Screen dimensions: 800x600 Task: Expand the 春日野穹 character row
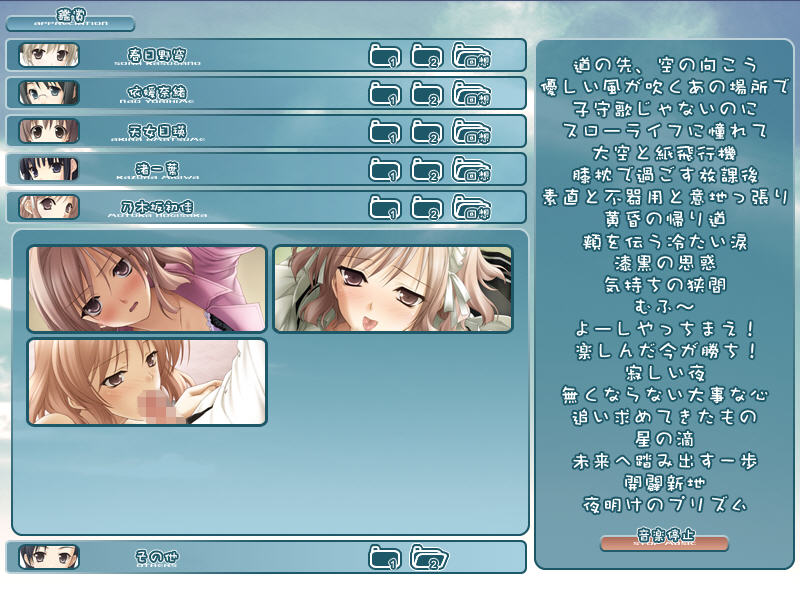pos(150,55)
